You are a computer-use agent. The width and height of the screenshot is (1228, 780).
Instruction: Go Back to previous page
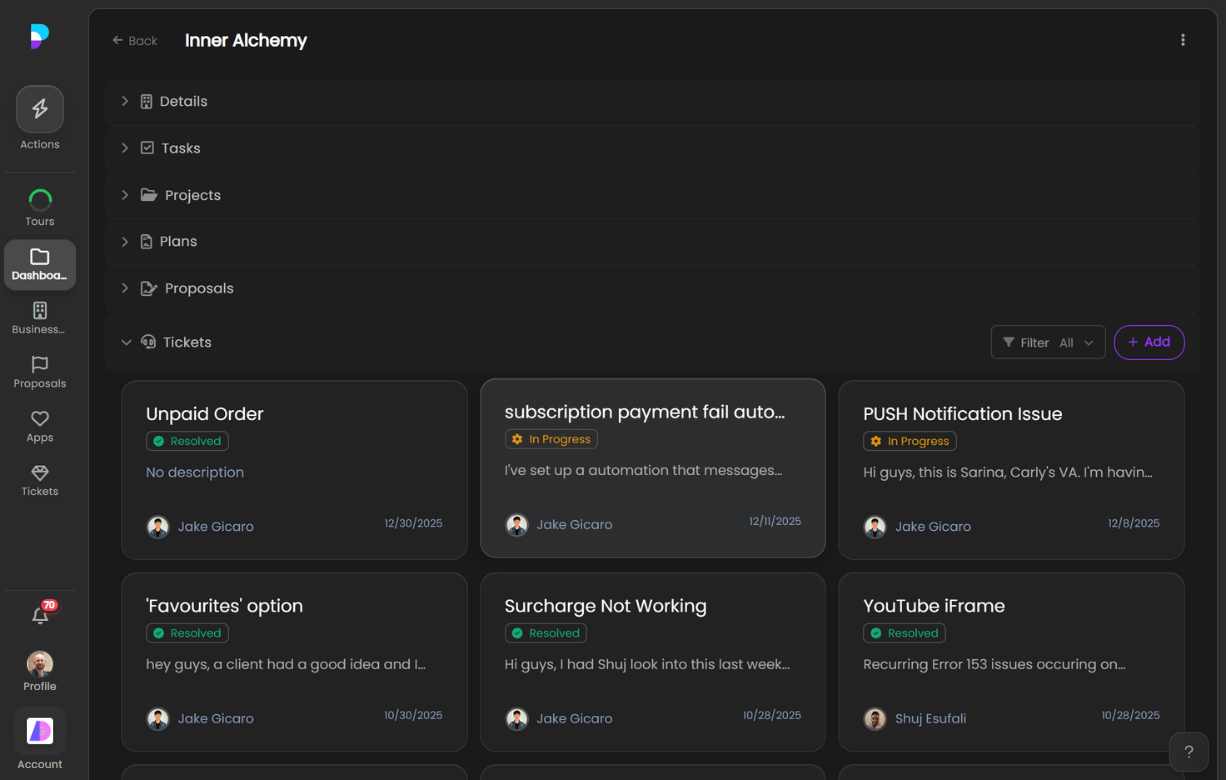pos(135,41)
